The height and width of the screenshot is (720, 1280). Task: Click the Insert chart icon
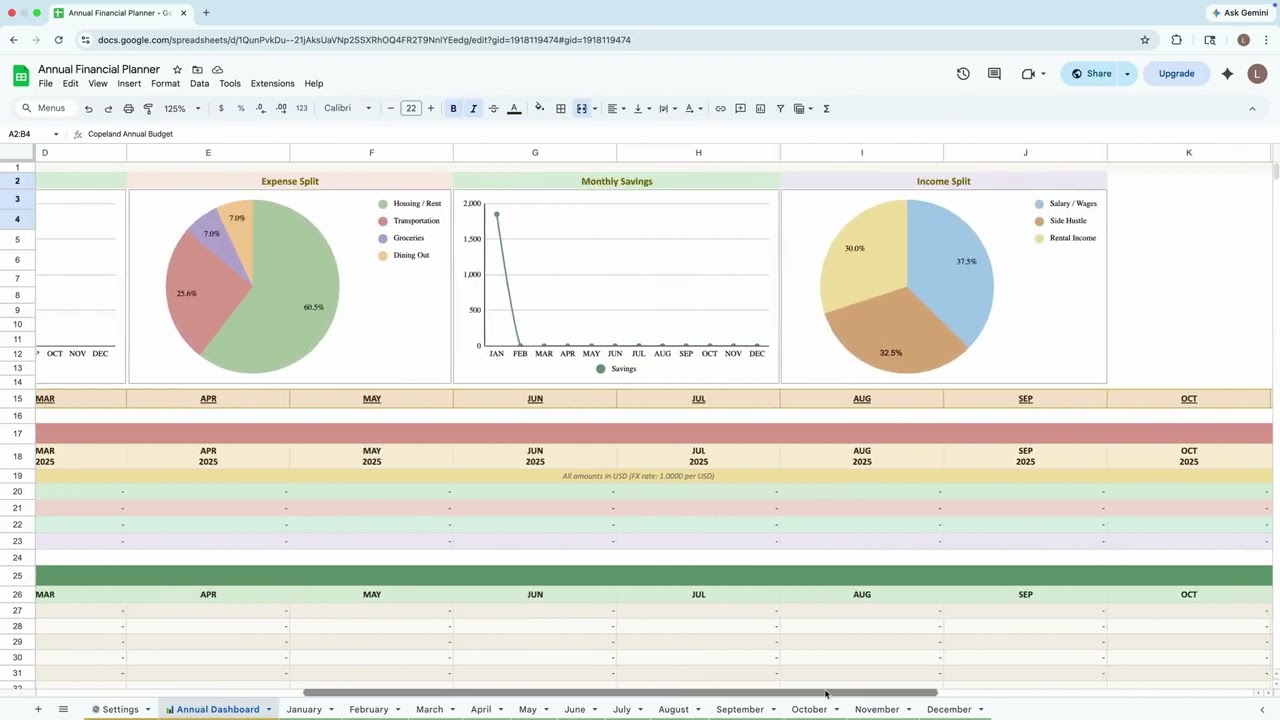(760, 109)
